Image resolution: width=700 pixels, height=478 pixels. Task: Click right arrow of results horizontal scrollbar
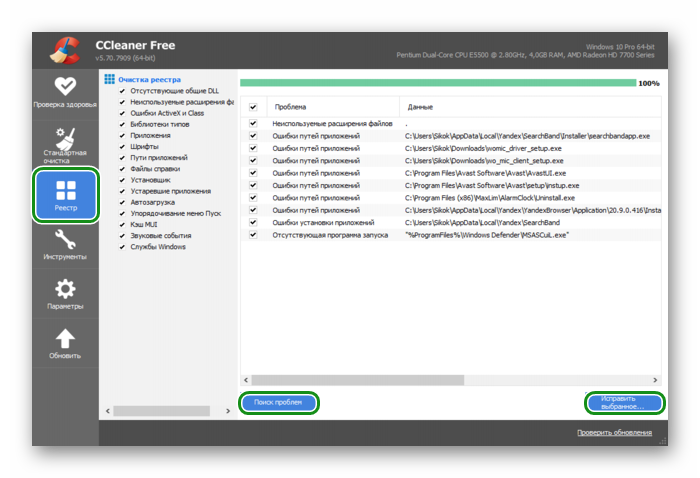tap(655, 380)
